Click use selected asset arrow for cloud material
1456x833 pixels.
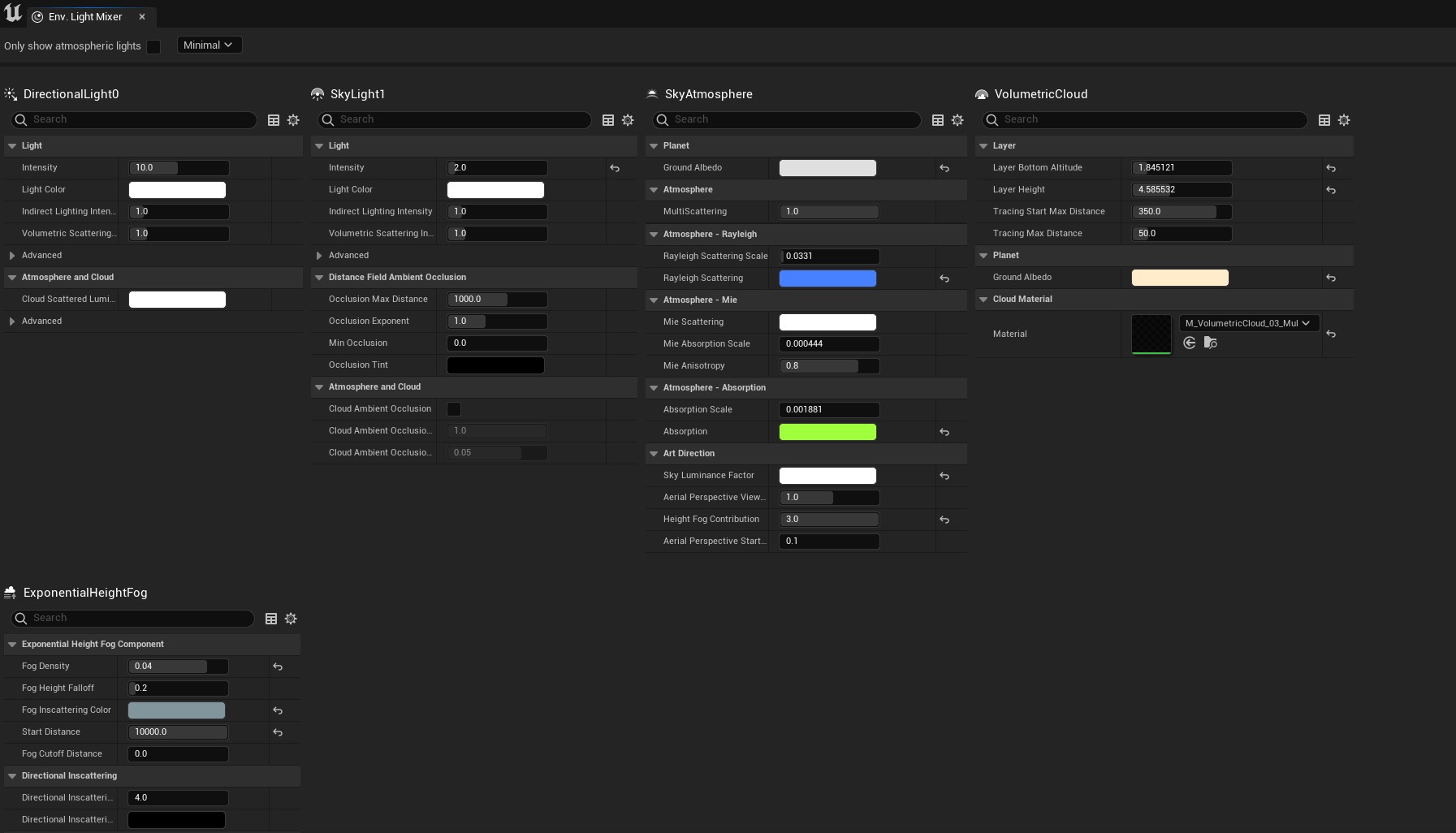[x=1190, y=343]
